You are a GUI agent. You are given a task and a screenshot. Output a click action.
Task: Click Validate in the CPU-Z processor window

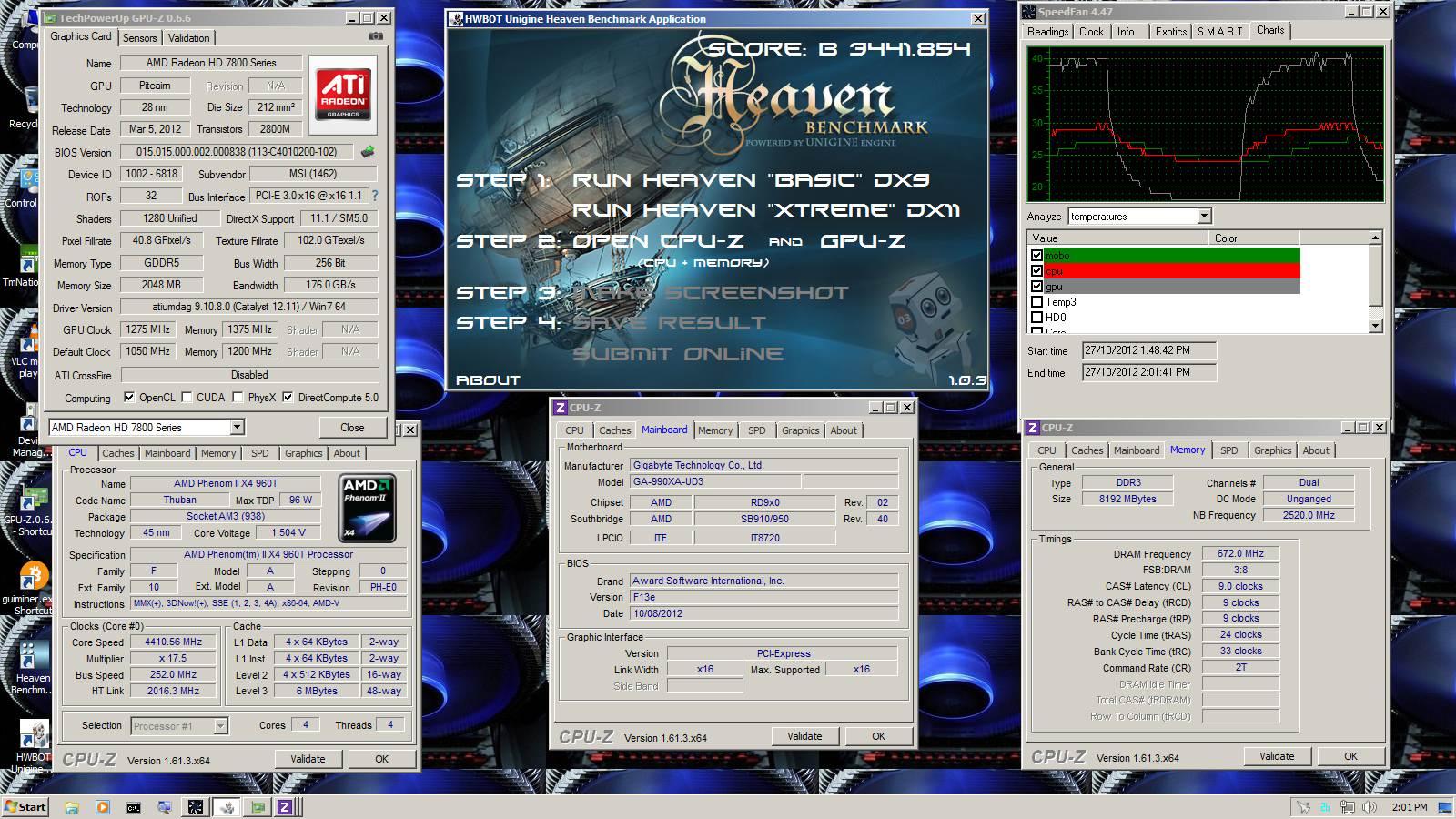pyautogui.click(x=308, y=759)
